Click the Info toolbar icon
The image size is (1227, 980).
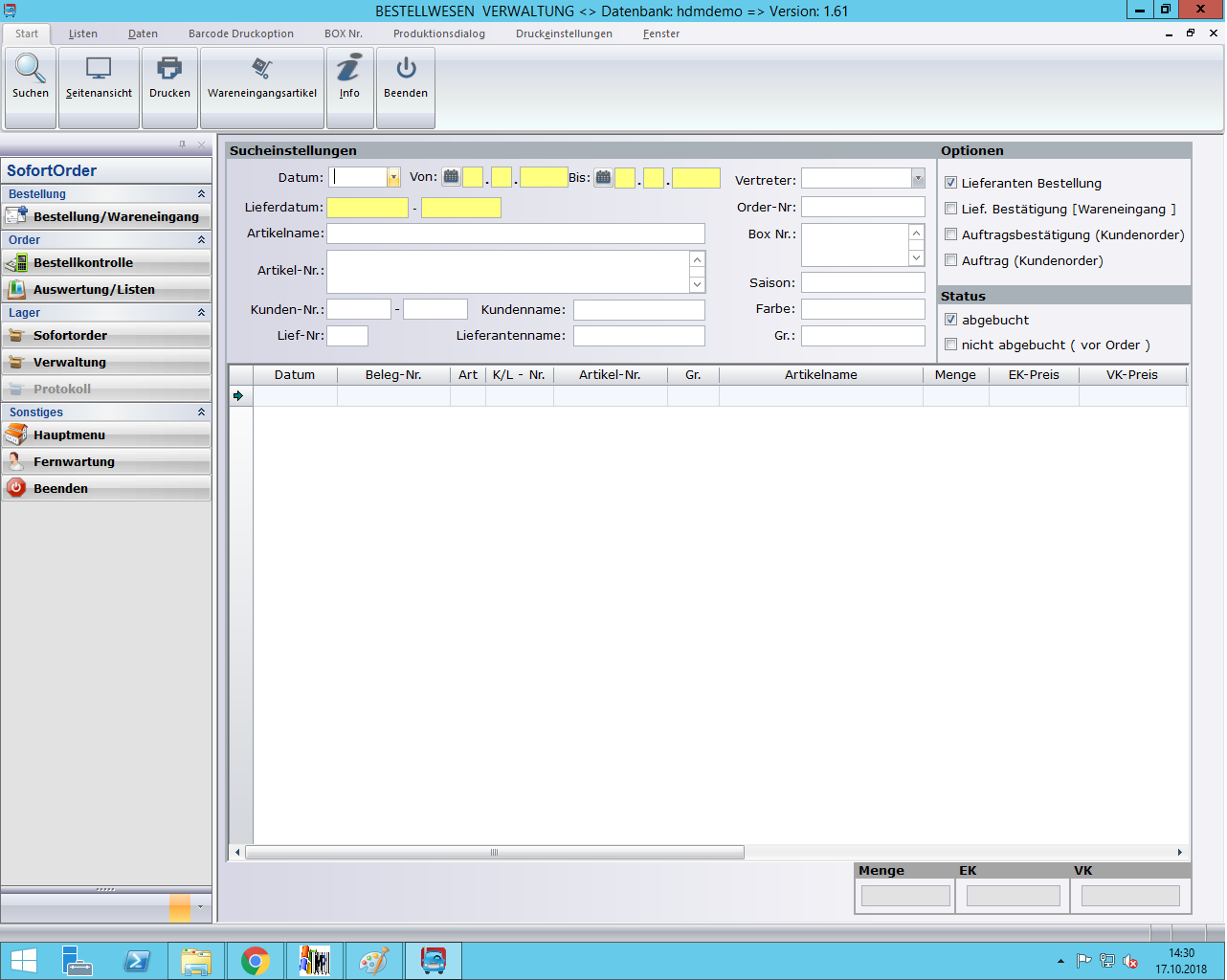(349, 70)
